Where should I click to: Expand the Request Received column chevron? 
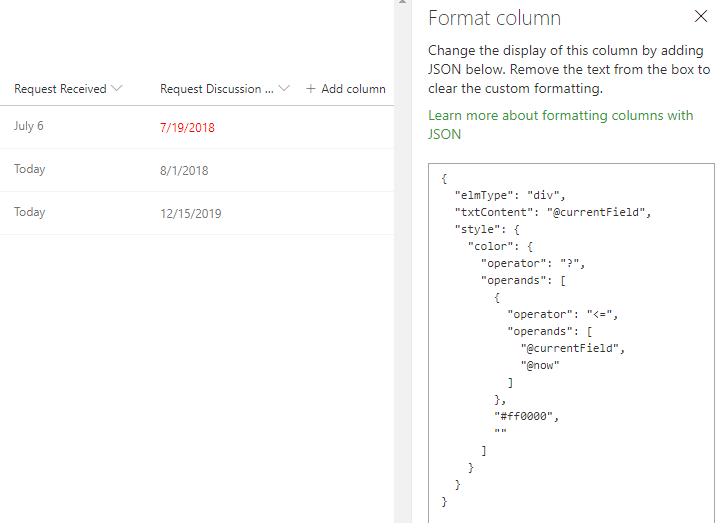point(117,89)
